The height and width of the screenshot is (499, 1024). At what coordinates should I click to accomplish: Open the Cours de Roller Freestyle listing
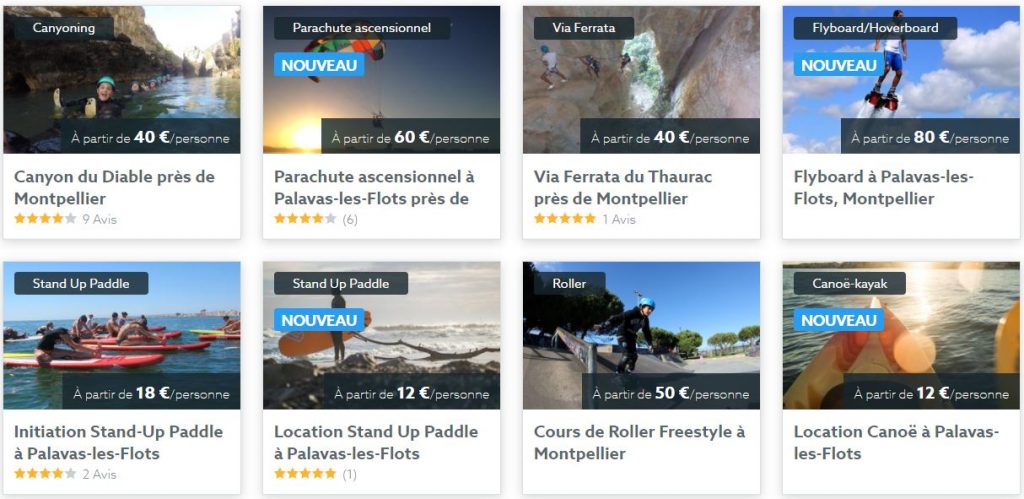click(639, 443)
